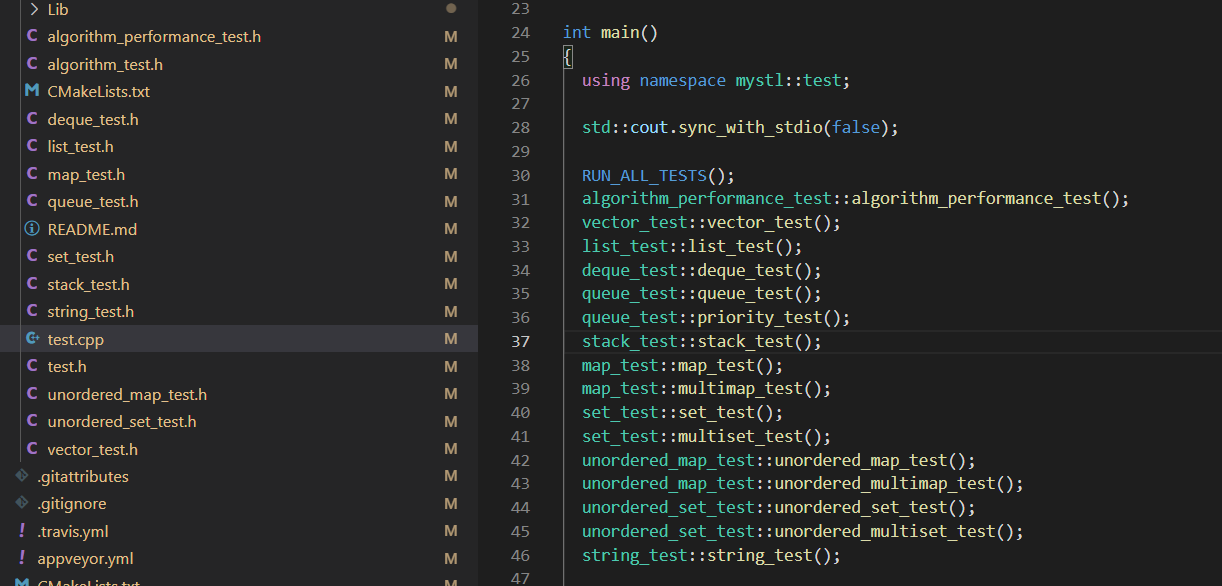Click YAML icon beside appveyor.yml
This screenshot has width=1222, height=586.
tap(22, 559)
